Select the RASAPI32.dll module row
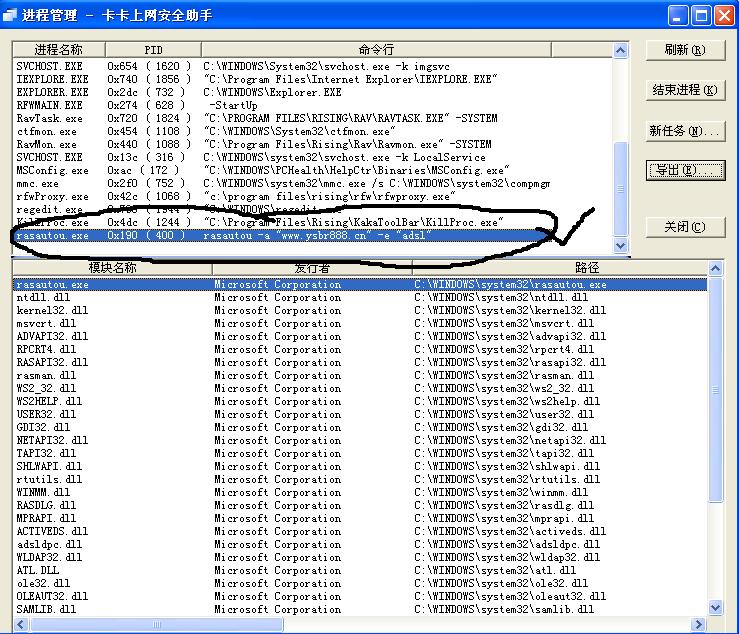This screenshot has width=739, height=634. click(360, 362)
